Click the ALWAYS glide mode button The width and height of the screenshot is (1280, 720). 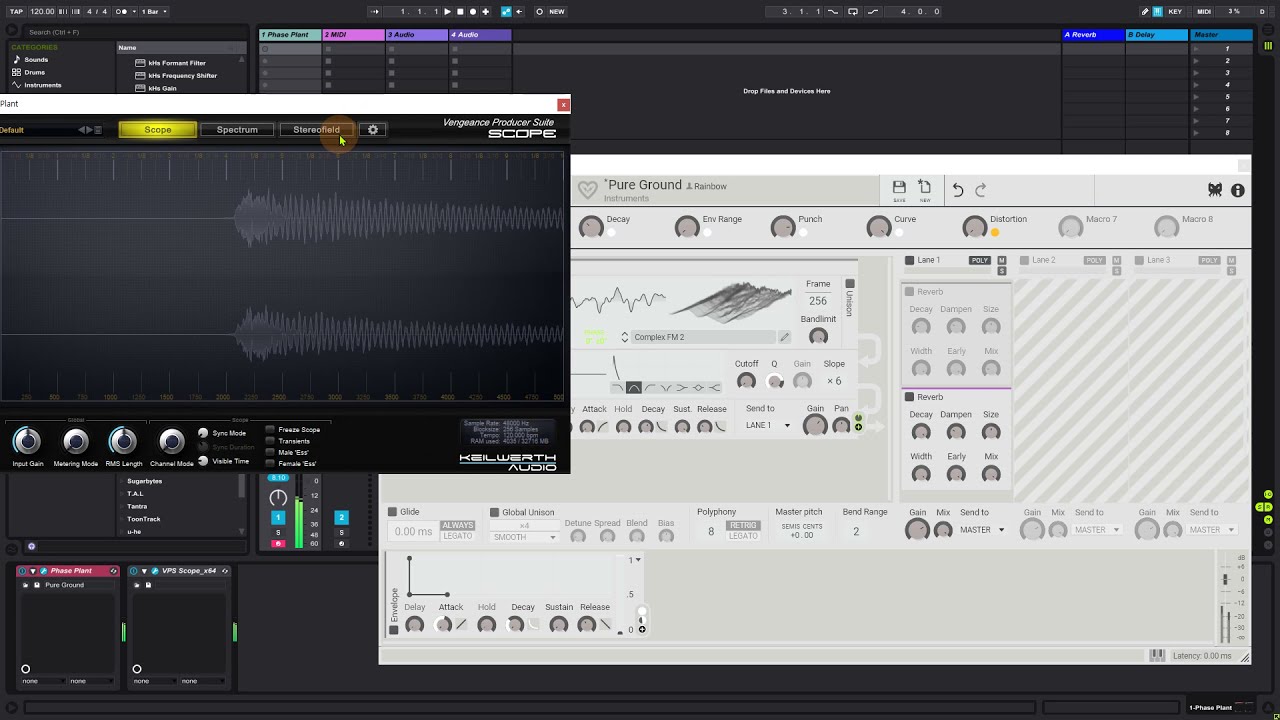458,525
